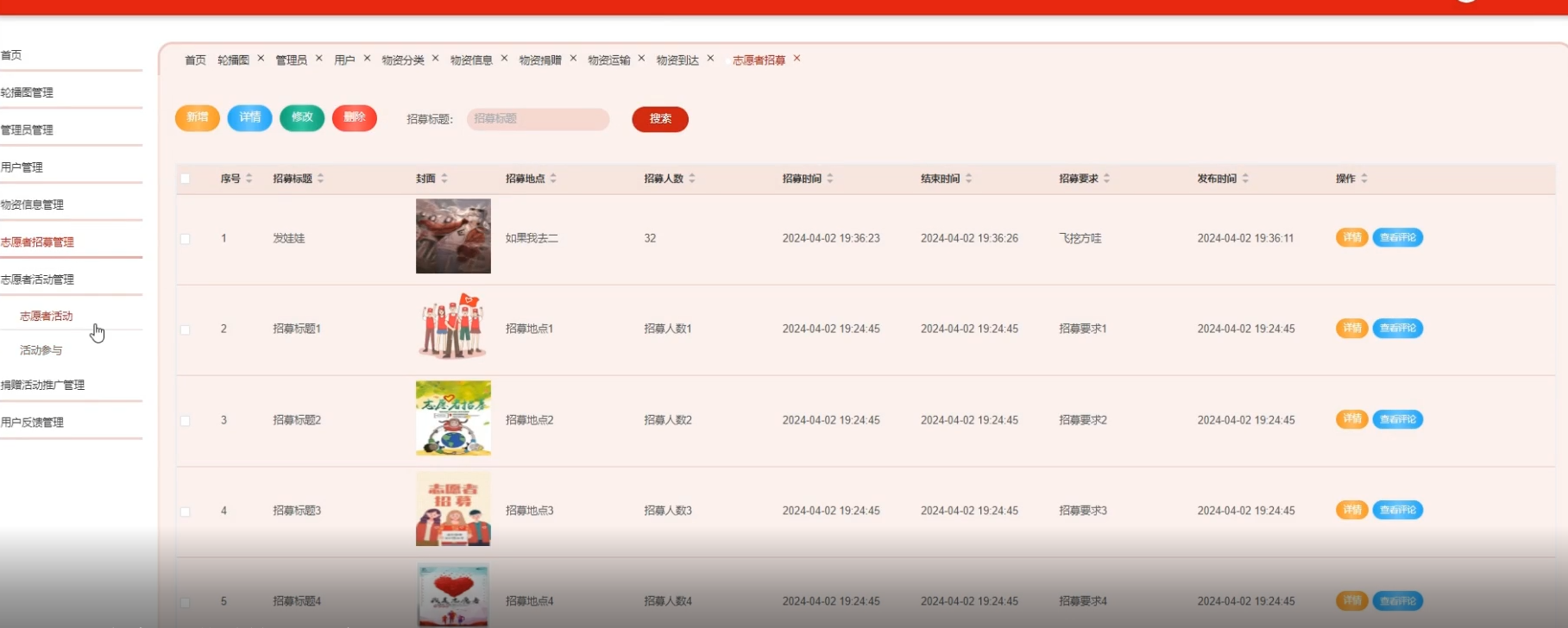Expand 志愿者活动管理 sidebar menu
This screenshot has width=1568, height=628.
tap(38, 279)
